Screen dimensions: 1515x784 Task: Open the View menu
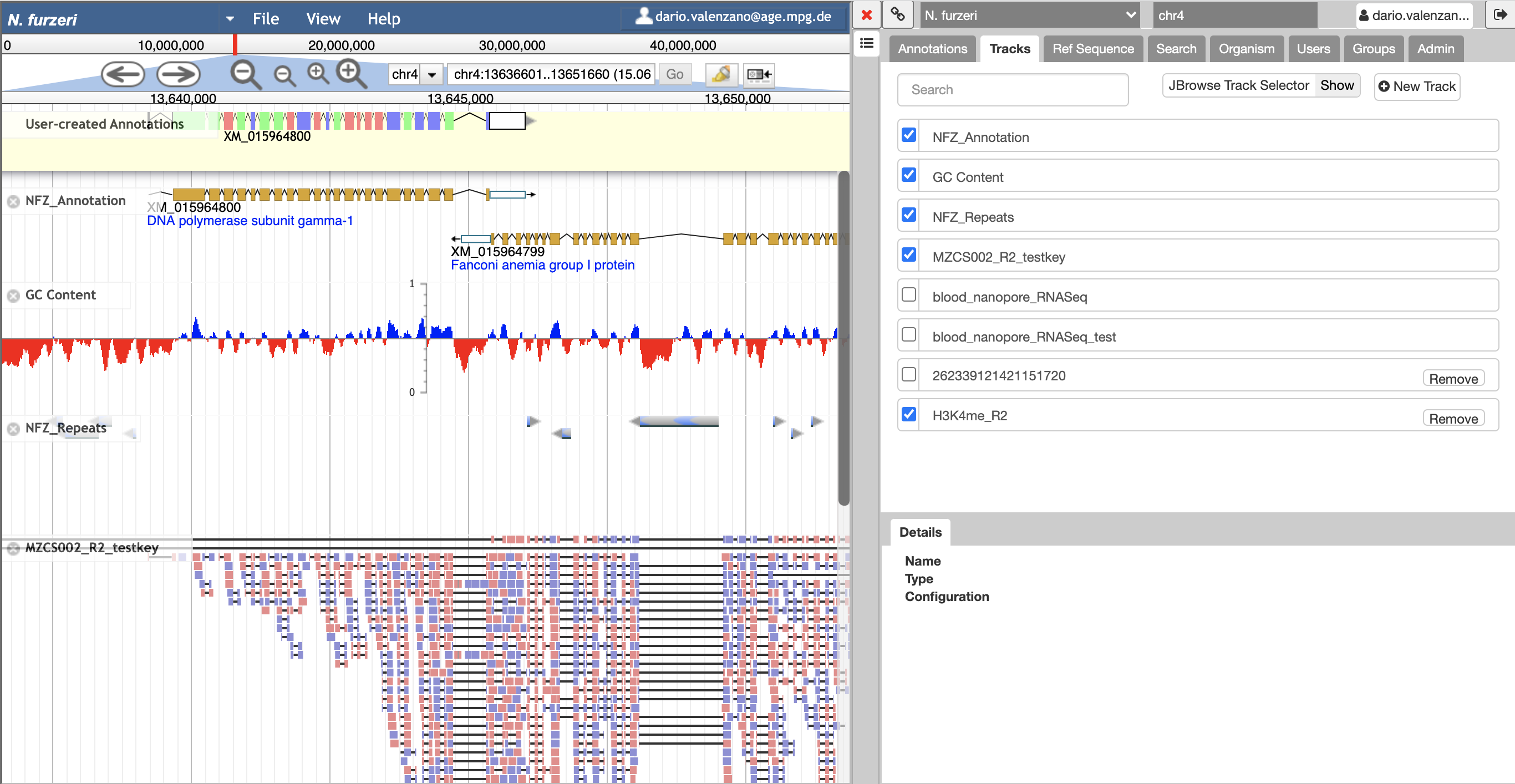pos(323,19)
